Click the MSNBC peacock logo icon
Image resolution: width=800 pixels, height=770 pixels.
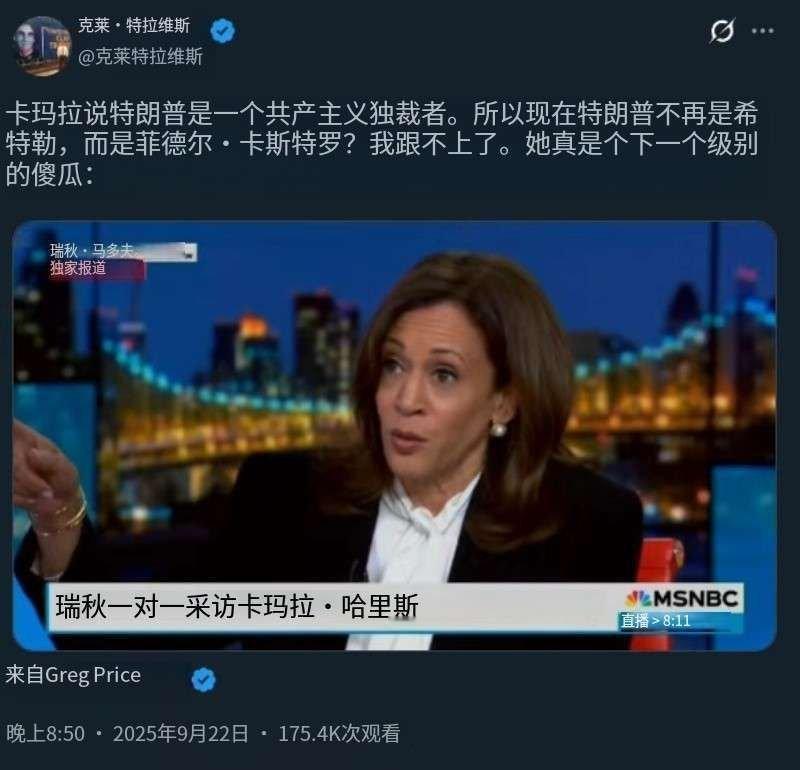[638, 599]
